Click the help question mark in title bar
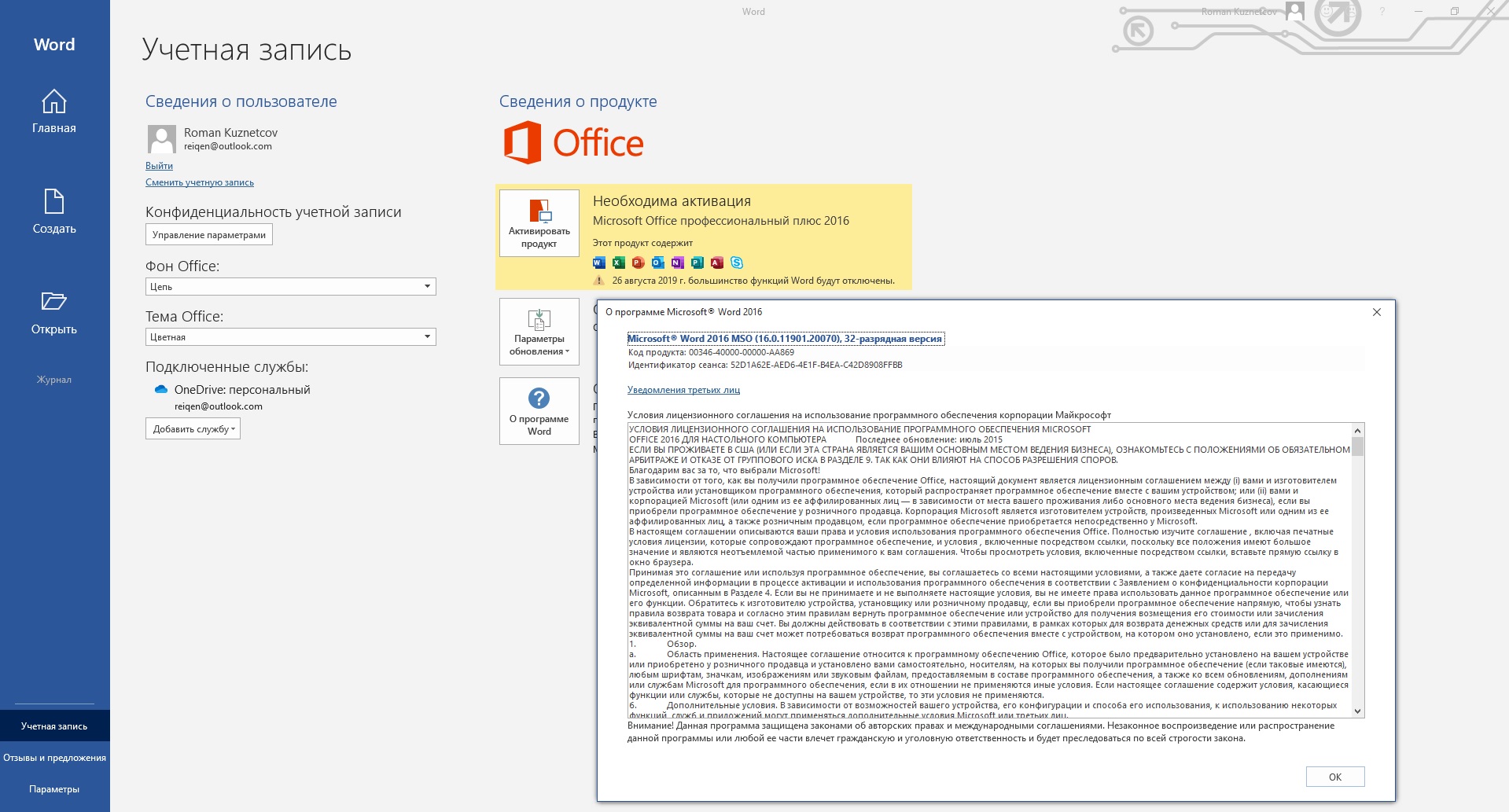Viewport: 1509px width, 812px height. click(1382, 12)
